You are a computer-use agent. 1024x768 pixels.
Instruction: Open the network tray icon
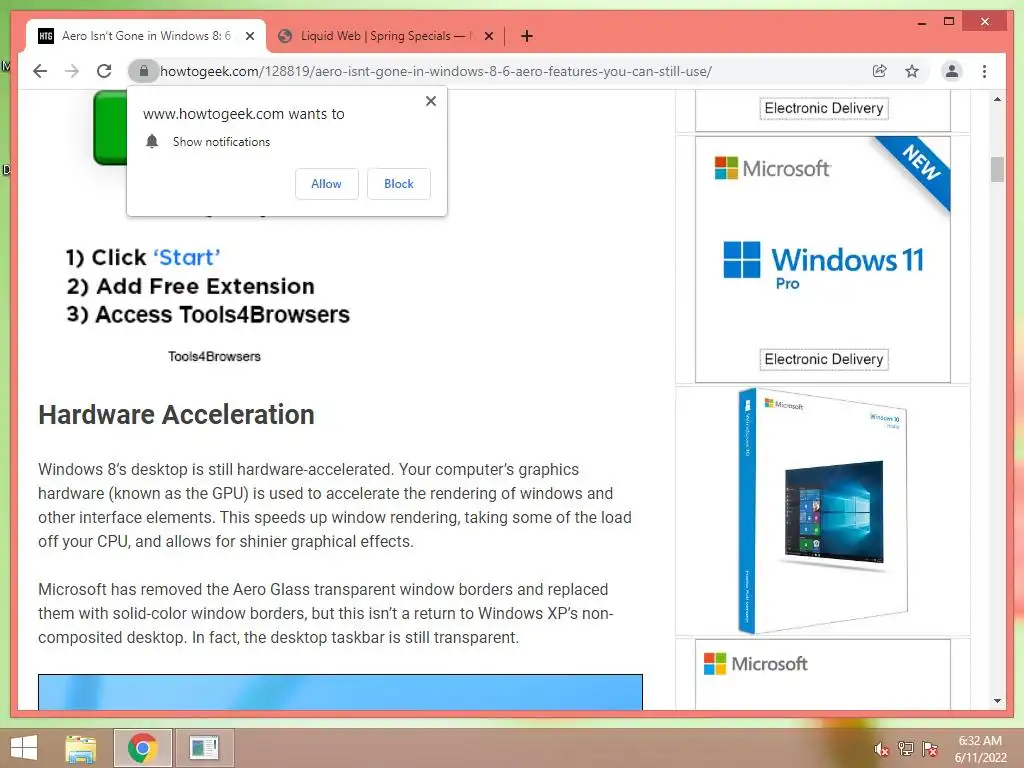point(905,748)
